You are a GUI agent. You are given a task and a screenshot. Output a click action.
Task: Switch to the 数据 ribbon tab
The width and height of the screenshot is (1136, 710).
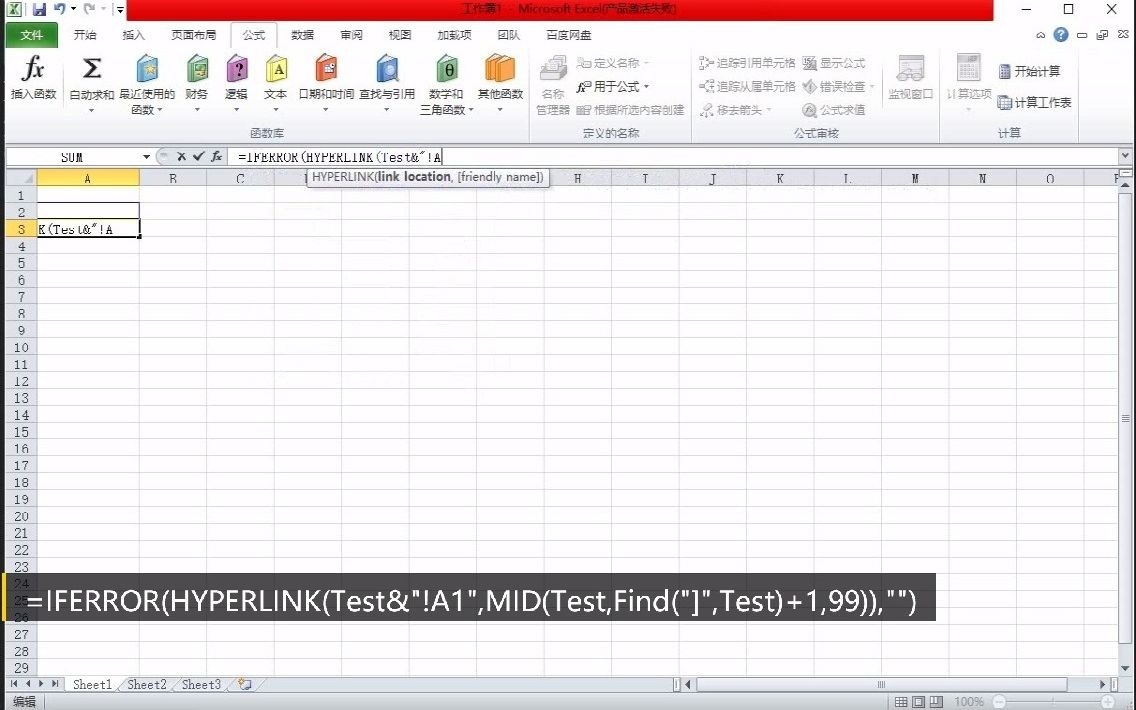pos(301,34)
